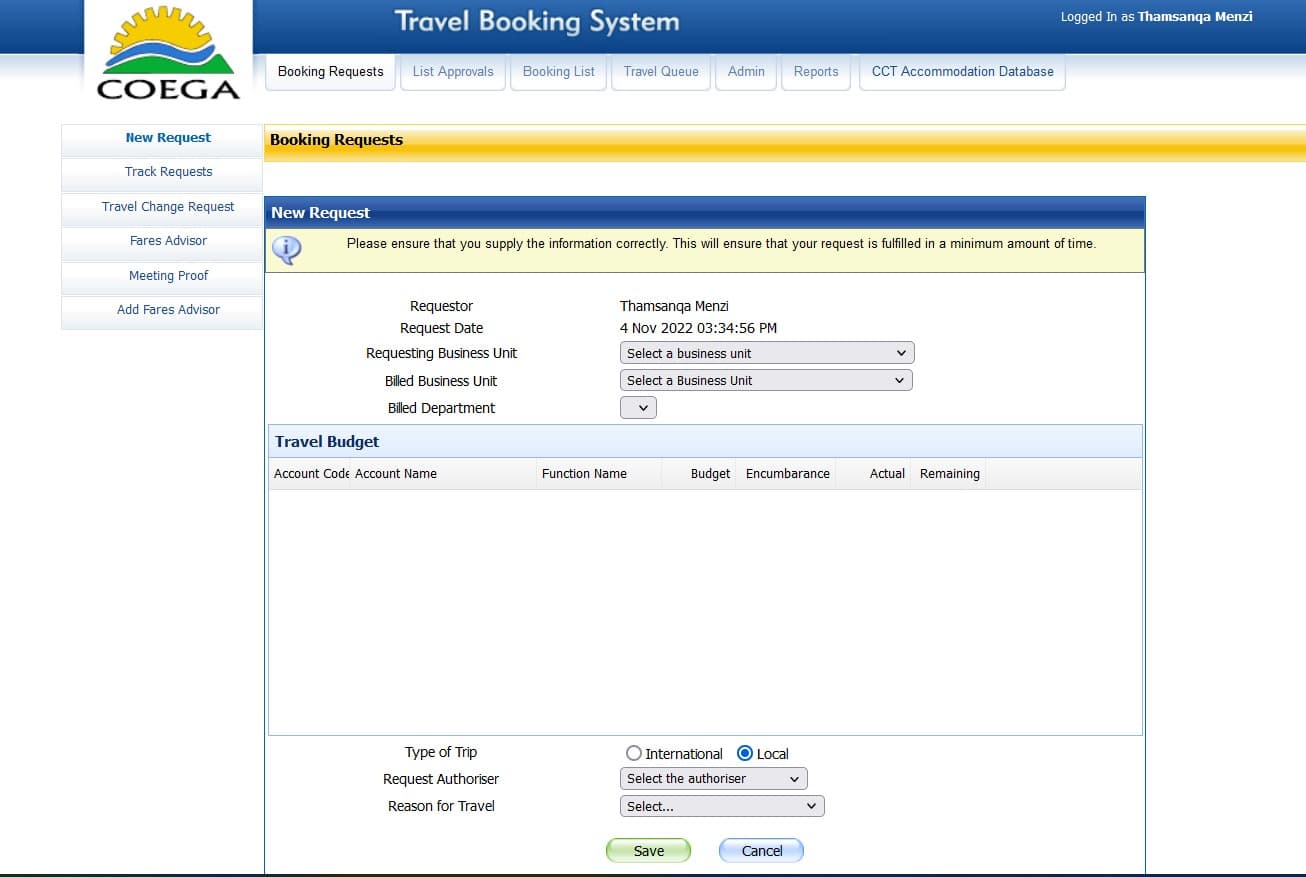Click the Account Name column header
Screen dimensions: 1306x877
click(444, 474)
